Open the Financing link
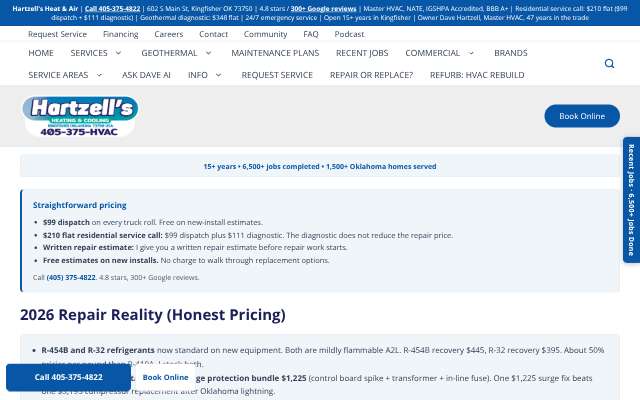 [x=120, y=34]
